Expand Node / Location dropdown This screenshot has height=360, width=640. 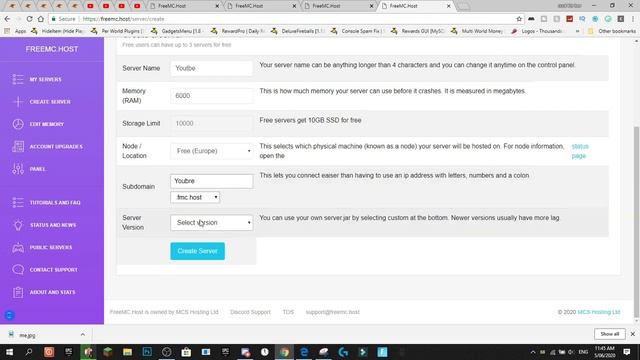211,151
